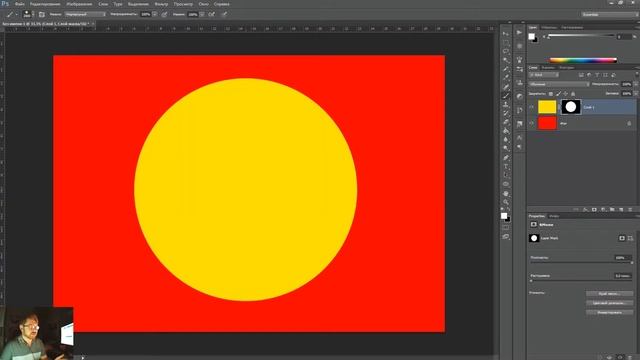640x360 pixels.
Task: Select the Shape tool
Action: [x=506, y=184]
